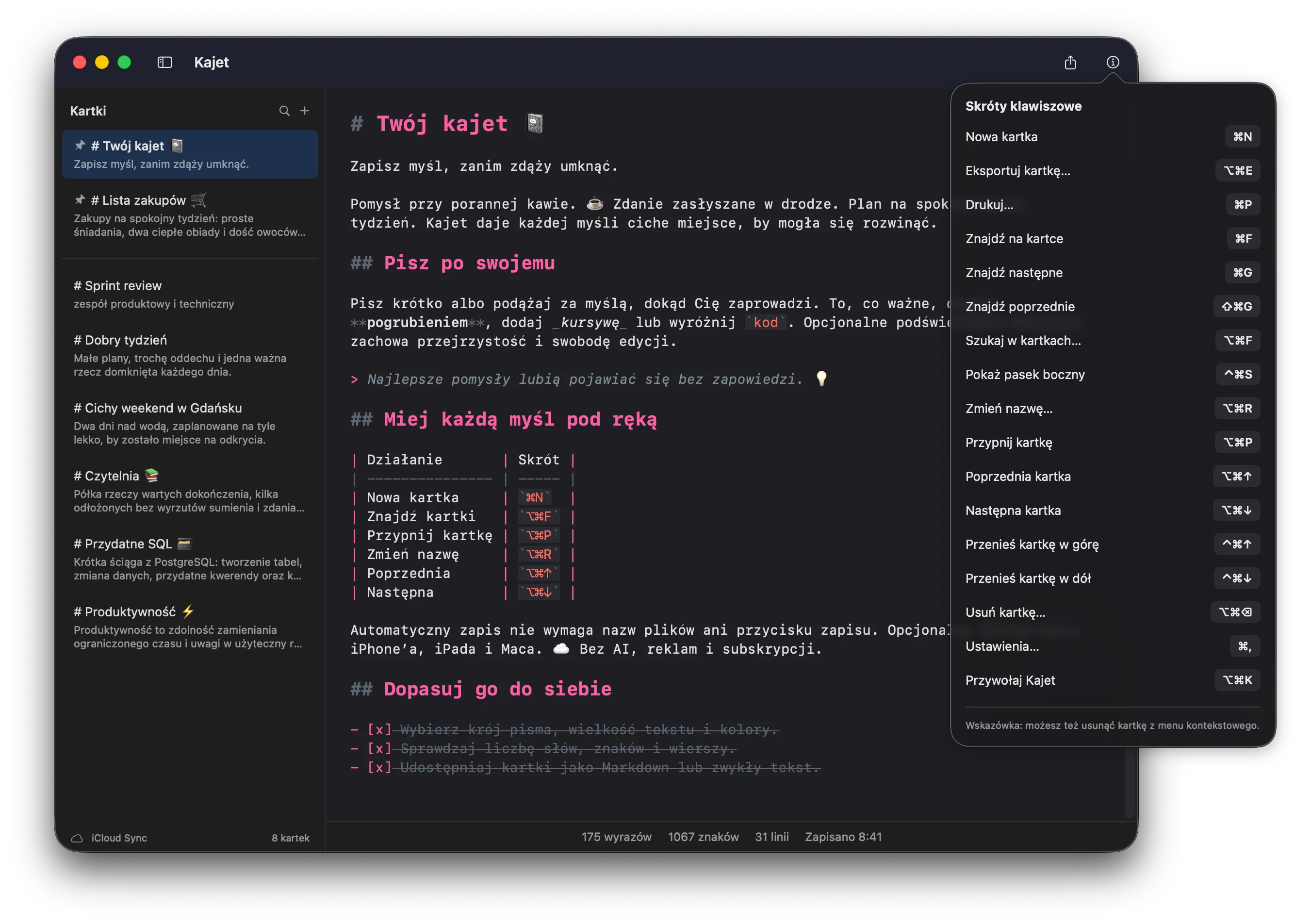Toggle the sidebar panel icon
Image resolution: width=1311 pixels, height=924 pixels.
click(164, 62)
